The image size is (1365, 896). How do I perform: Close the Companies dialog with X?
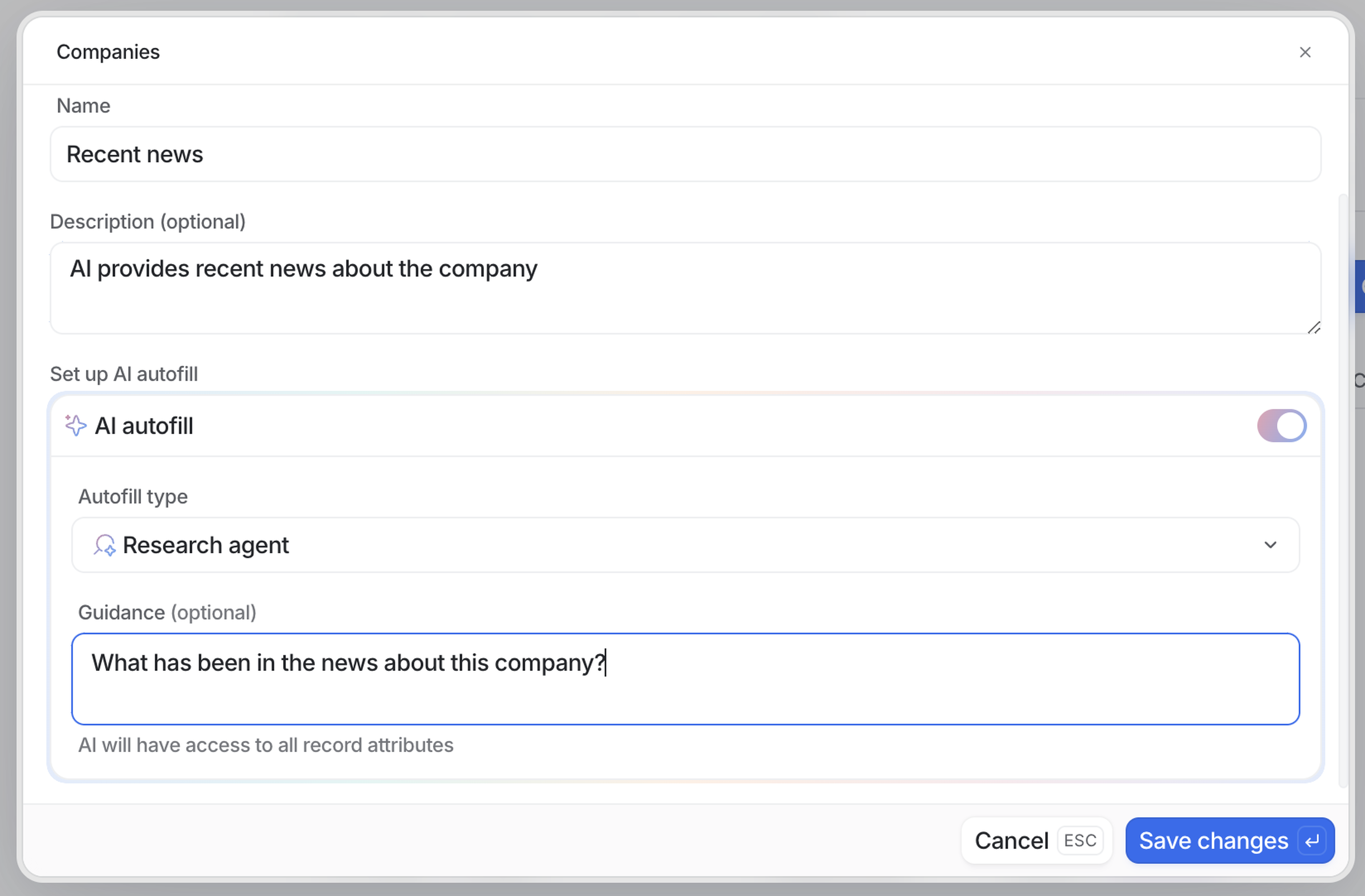click(1305, 52)
